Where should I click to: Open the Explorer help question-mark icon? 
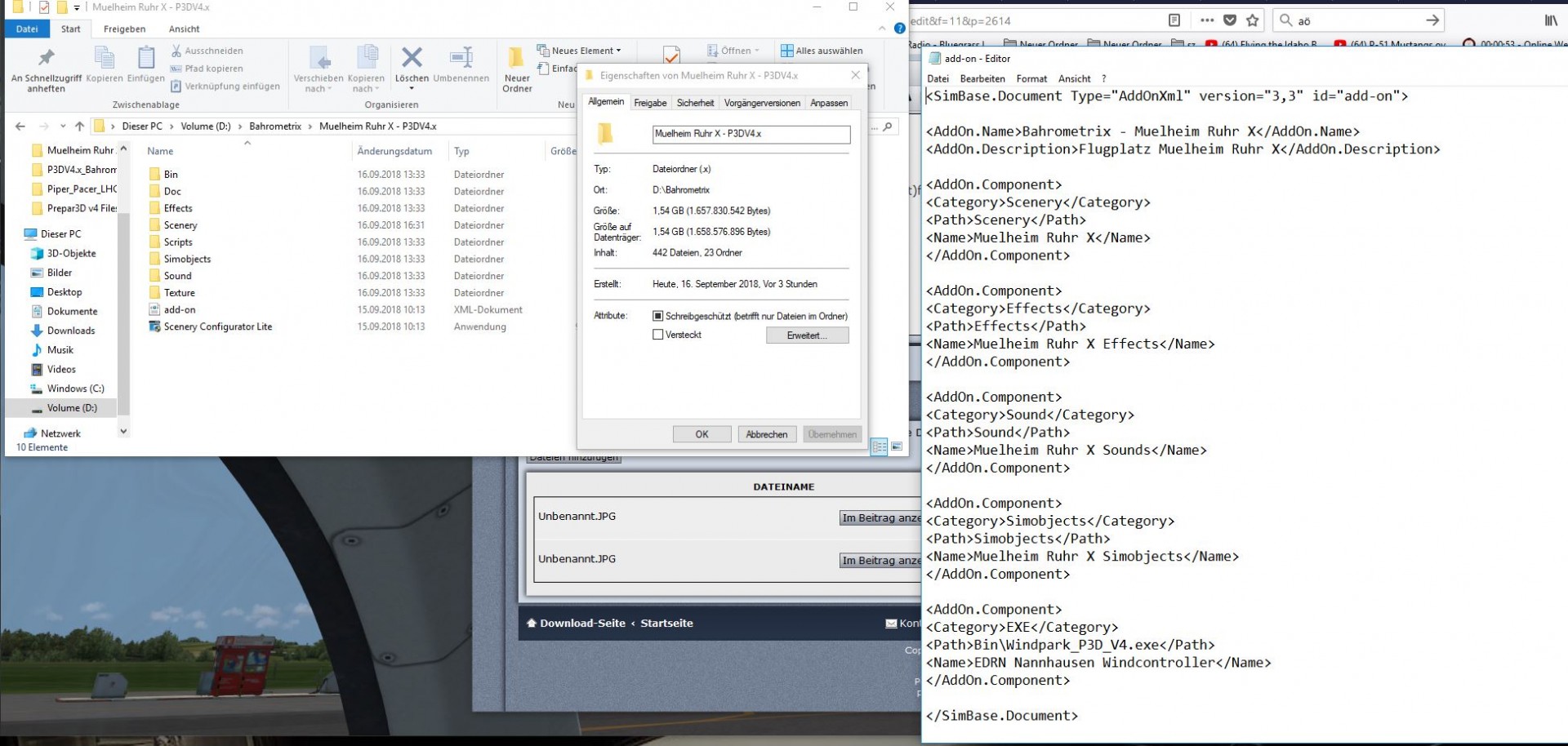(899, 29)
